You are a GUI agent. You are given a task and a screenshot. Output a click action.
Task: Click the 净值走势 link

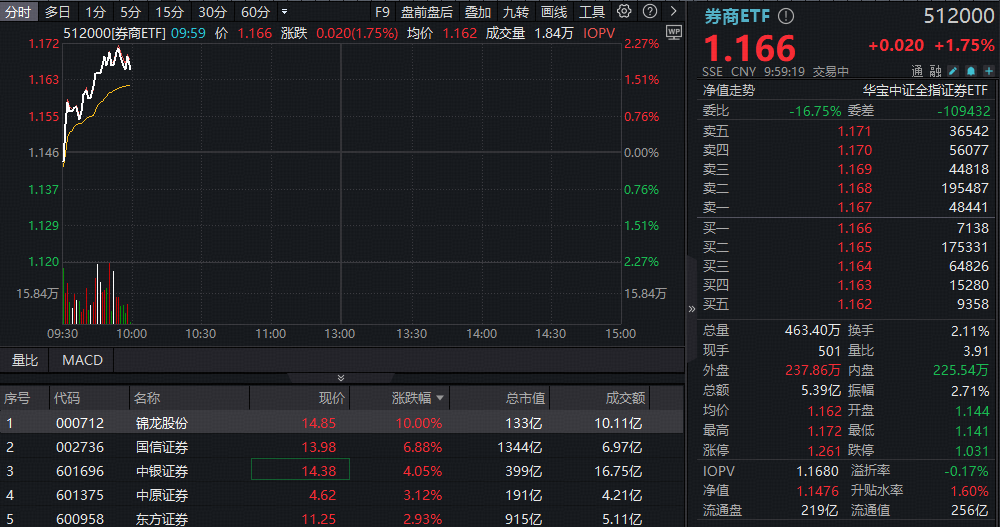coord(729,90)
